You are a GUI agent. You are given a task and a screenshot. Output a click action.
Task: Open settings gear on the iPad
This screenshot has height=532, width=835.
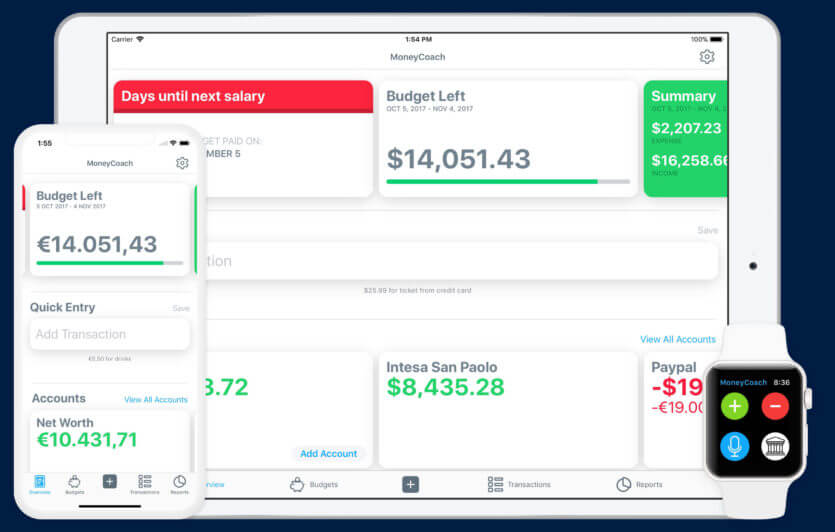(x=707, y=57)
